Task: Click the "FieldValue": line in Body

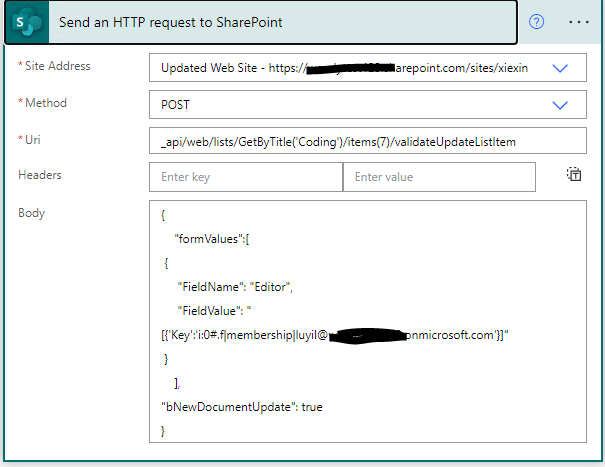Action: tap(214, 311)
